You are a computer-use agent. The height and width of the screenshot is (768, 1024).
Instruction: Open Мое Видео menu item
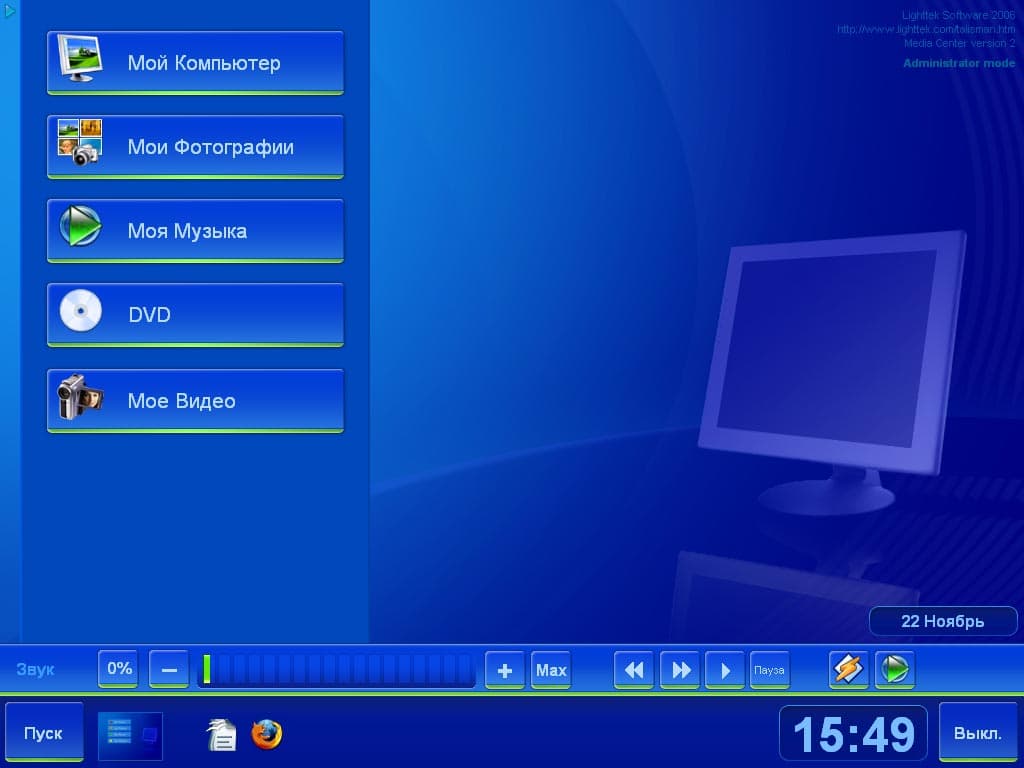pos(195,401)
